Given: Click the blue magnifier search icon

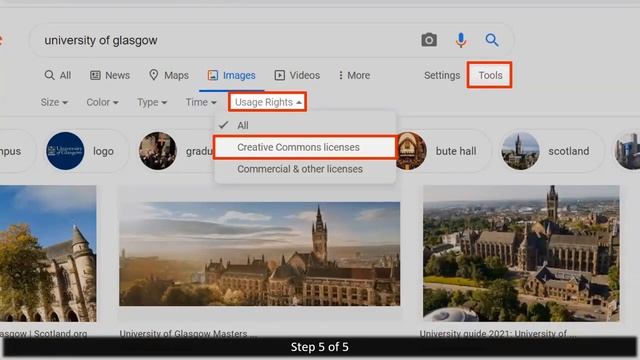Looking at the screenshot, I should [492, 40].
